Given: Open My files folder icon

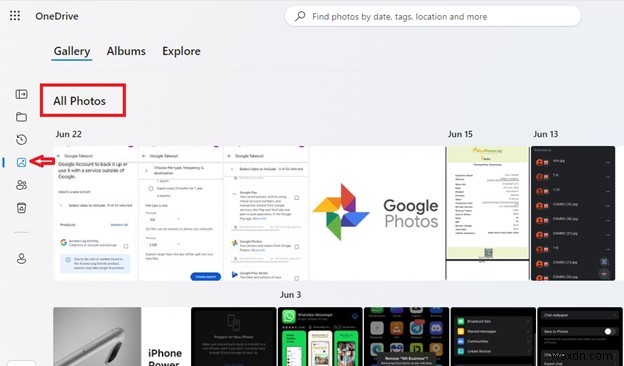Looking at the screenshot, I should tap(21, 117).
